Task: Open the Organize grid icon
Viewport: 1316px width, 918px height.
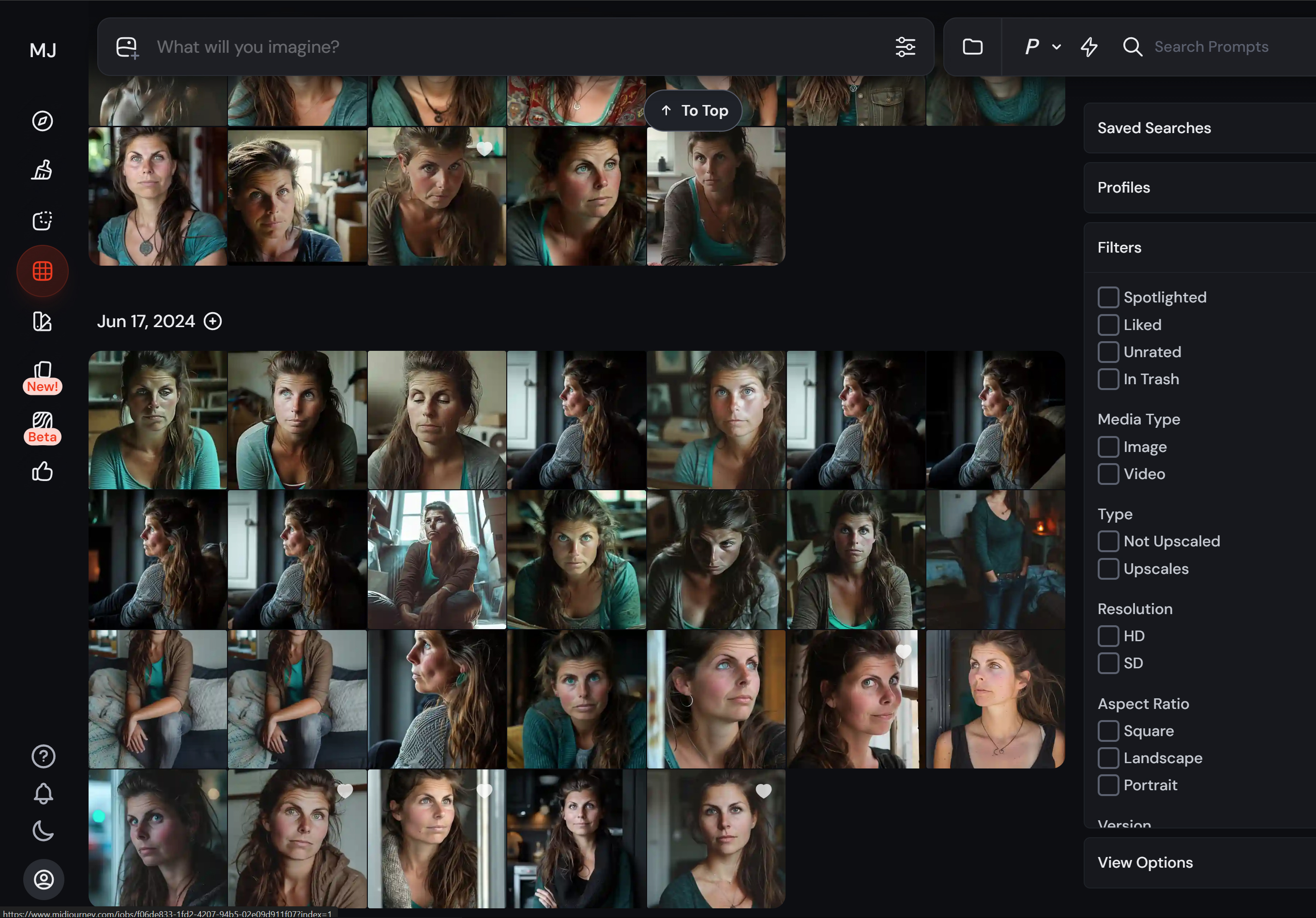Action: point(43,271)
